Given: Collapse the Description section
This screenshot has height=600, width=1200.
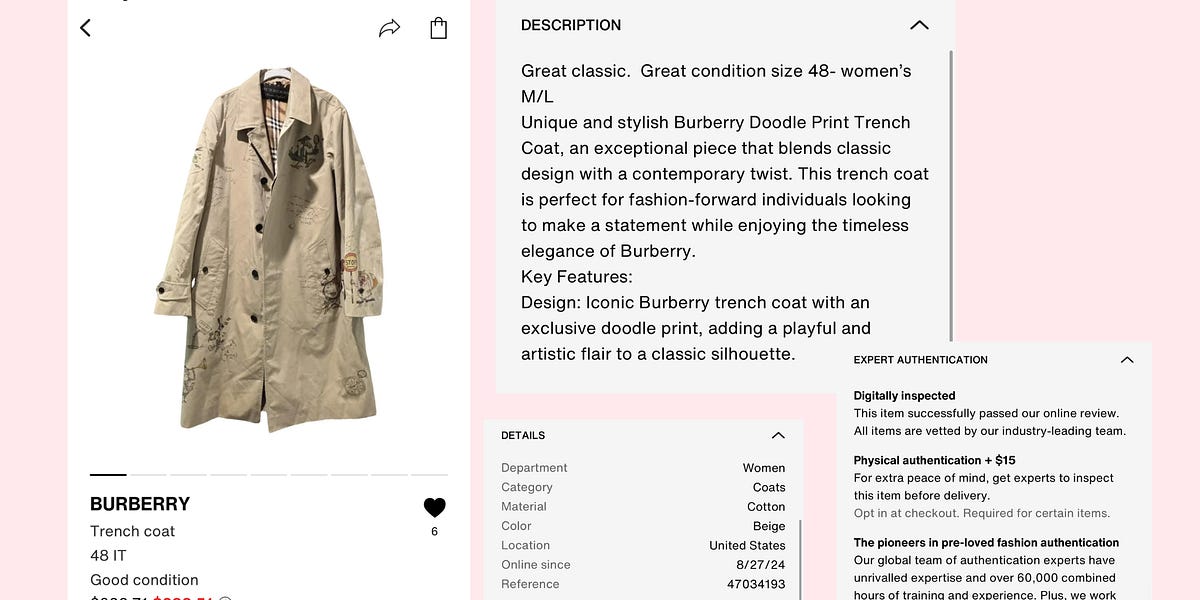Looking at the screenshot, I should 919,25.
